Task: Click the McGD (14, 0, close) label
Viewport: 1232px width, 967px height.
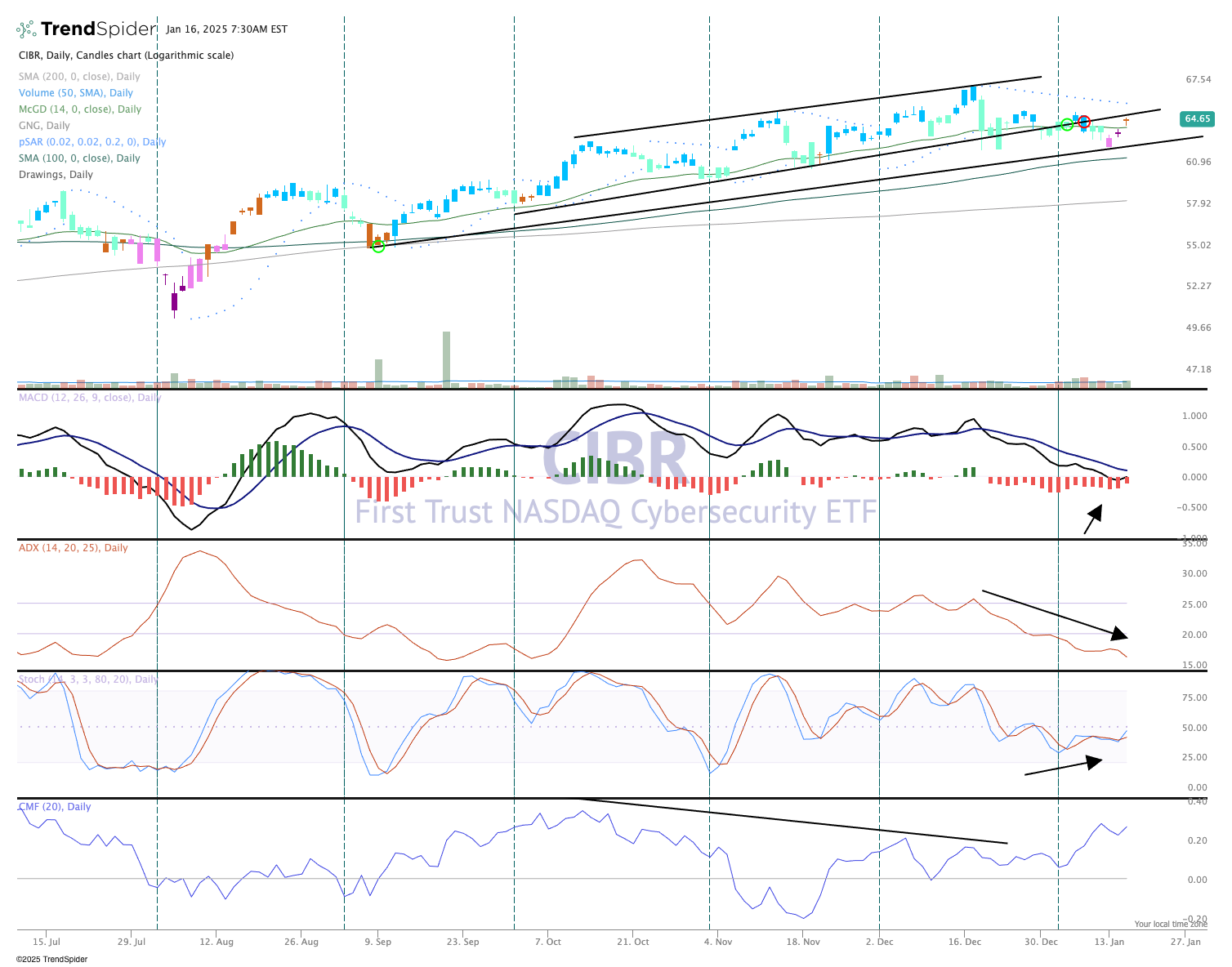Action: [x=80, y=109]
